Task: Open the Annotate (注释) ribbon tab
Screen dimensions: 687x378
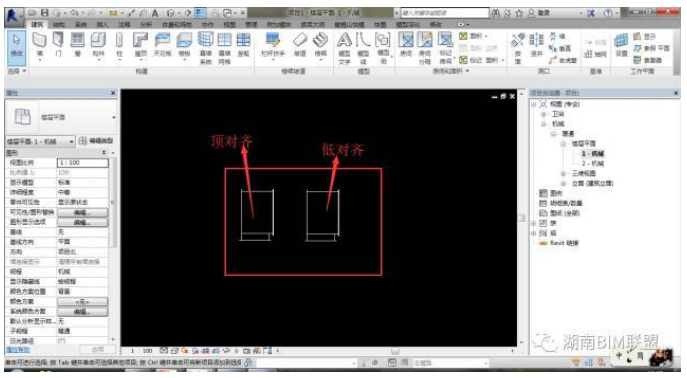Action: coord(124,25)
